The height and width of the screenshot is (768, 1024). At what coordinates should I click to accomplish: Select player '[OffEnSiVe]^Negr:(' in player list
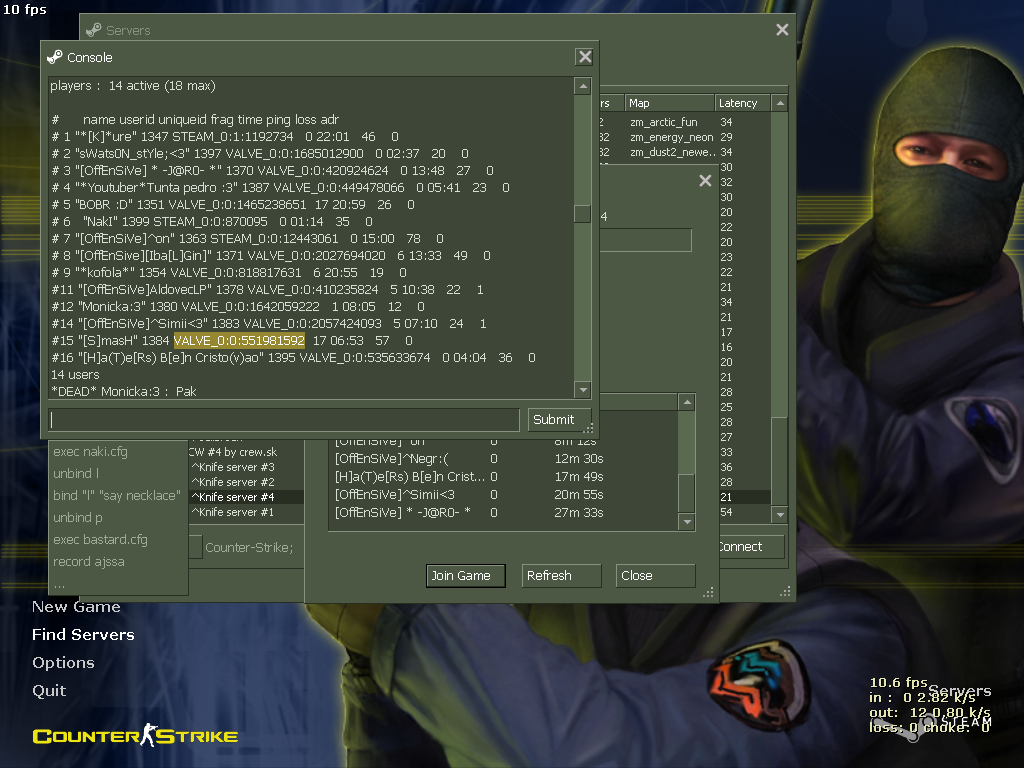(x=503, y=458)
